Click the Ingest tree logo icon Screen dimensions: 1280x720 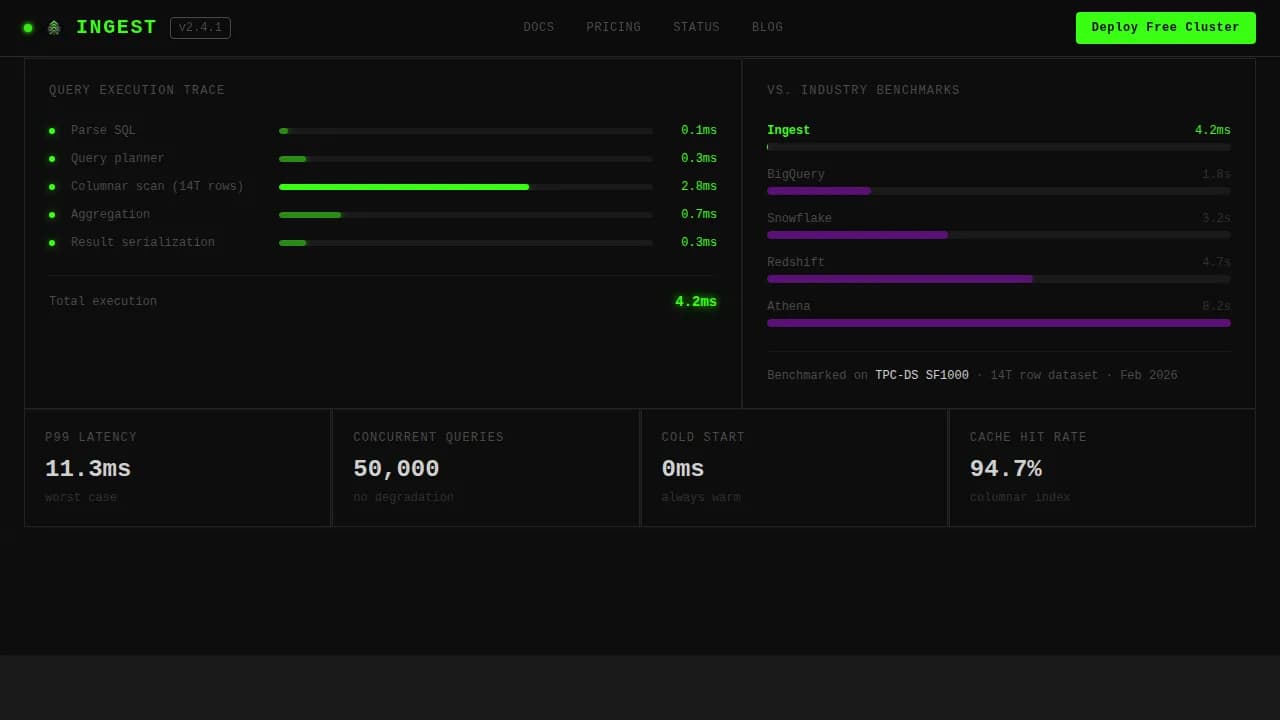coord(54,28)
